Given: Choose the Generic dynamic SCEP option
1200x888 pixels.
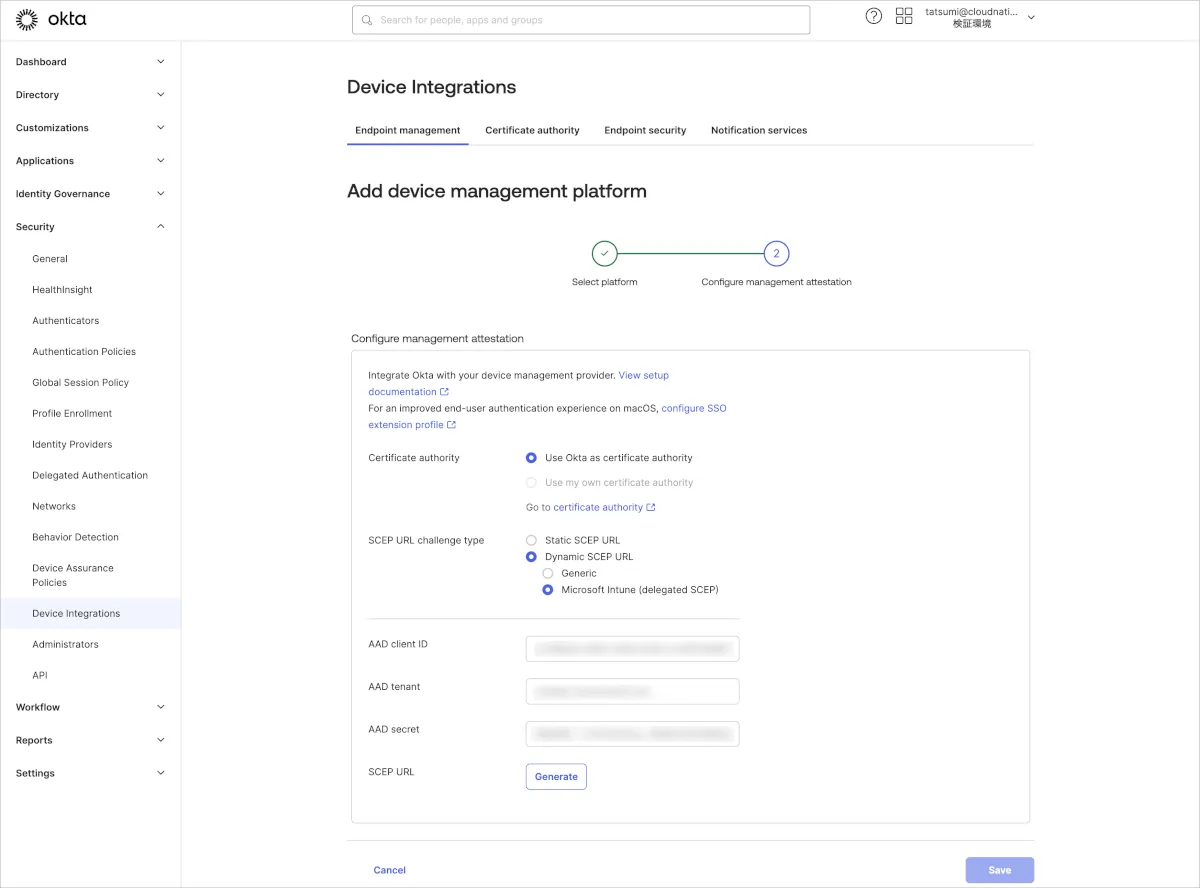Looking at the screenshot, I should pyautogui.click(x=548, y=574).
